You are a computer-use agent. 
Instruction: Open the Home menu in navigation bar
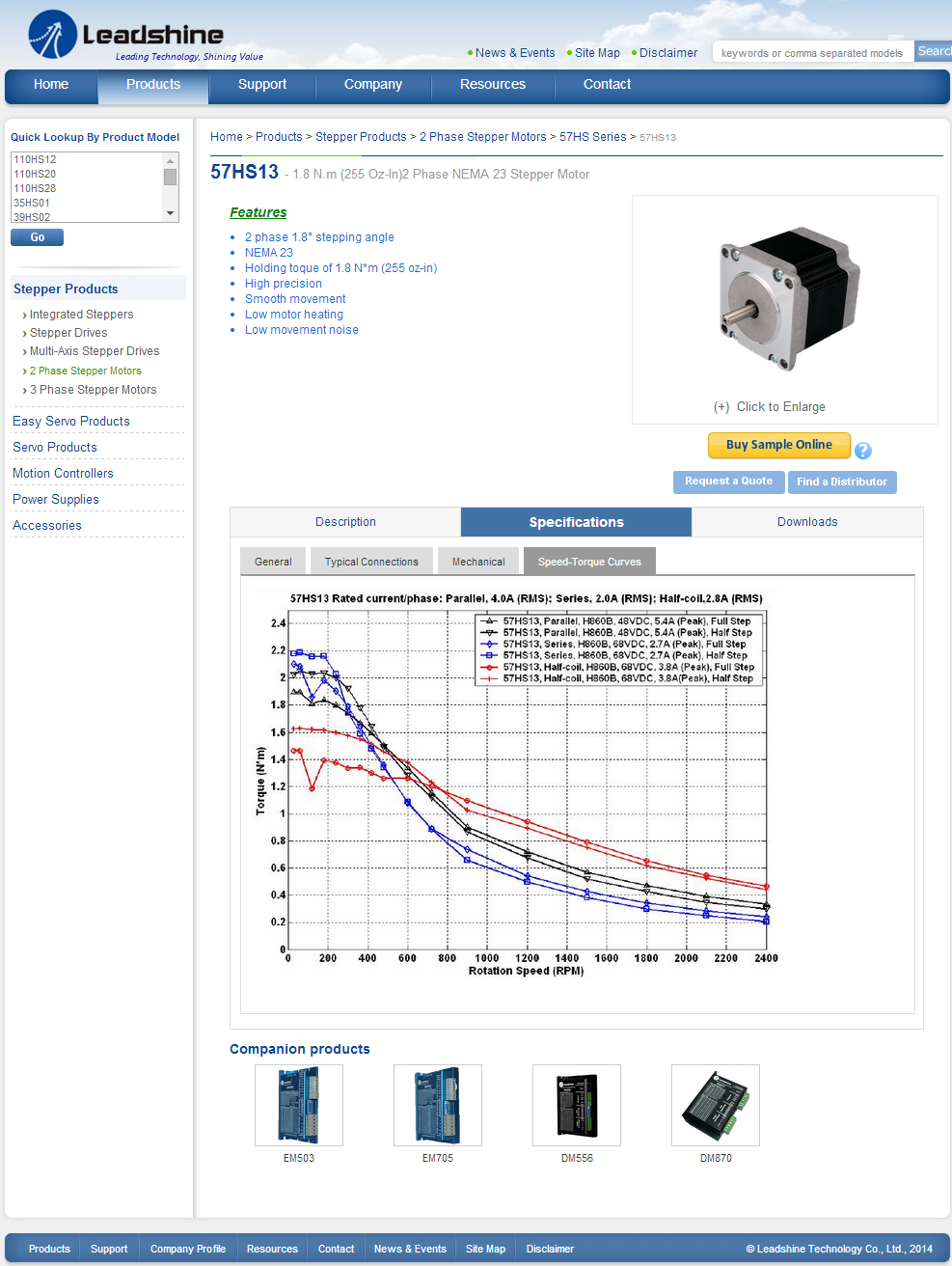pyautogui.click(x=51, y=85)
